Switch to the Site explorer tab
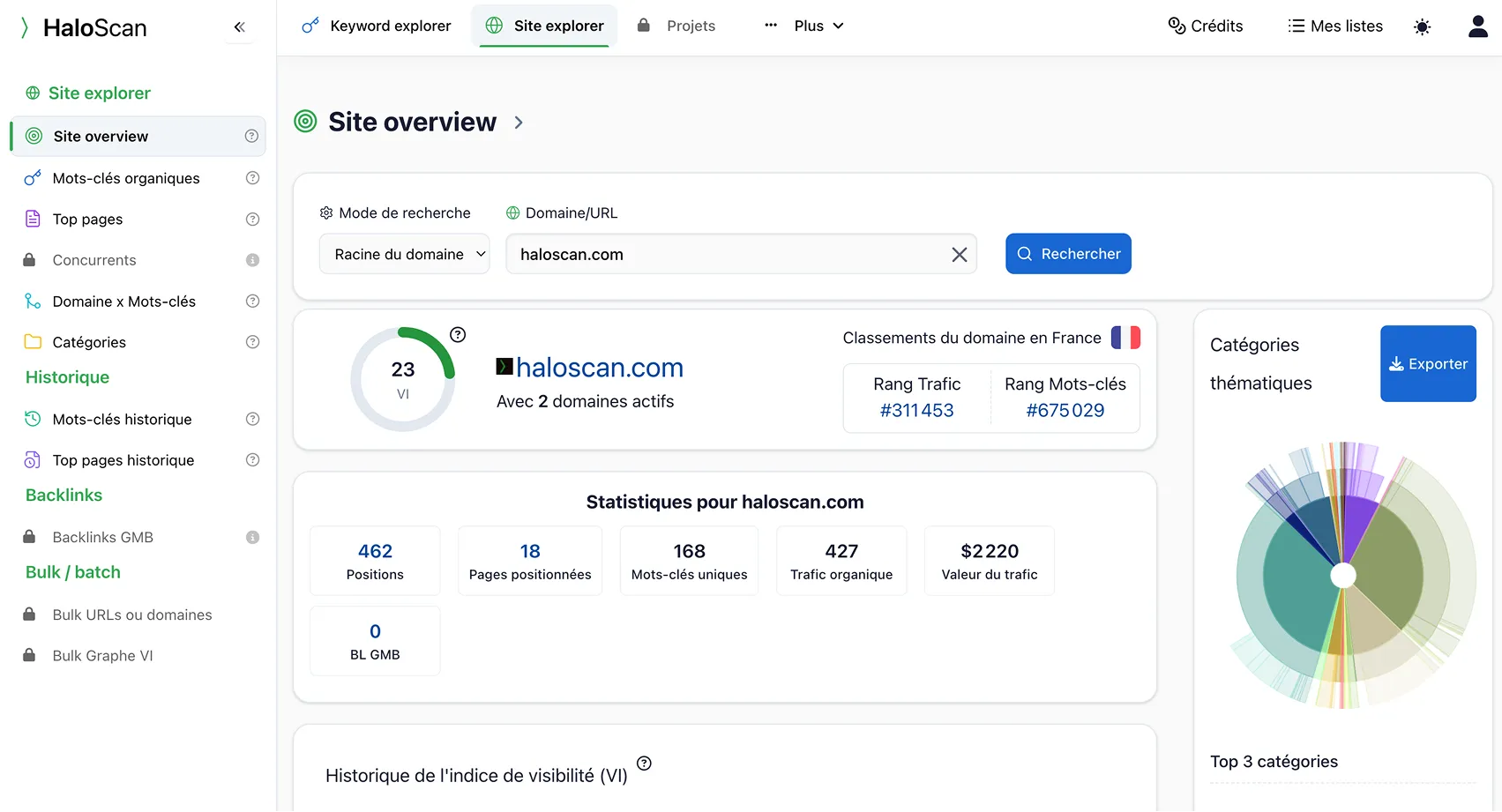The width and height of the screenshot is (1502, 812). click(x=544, y=26)
